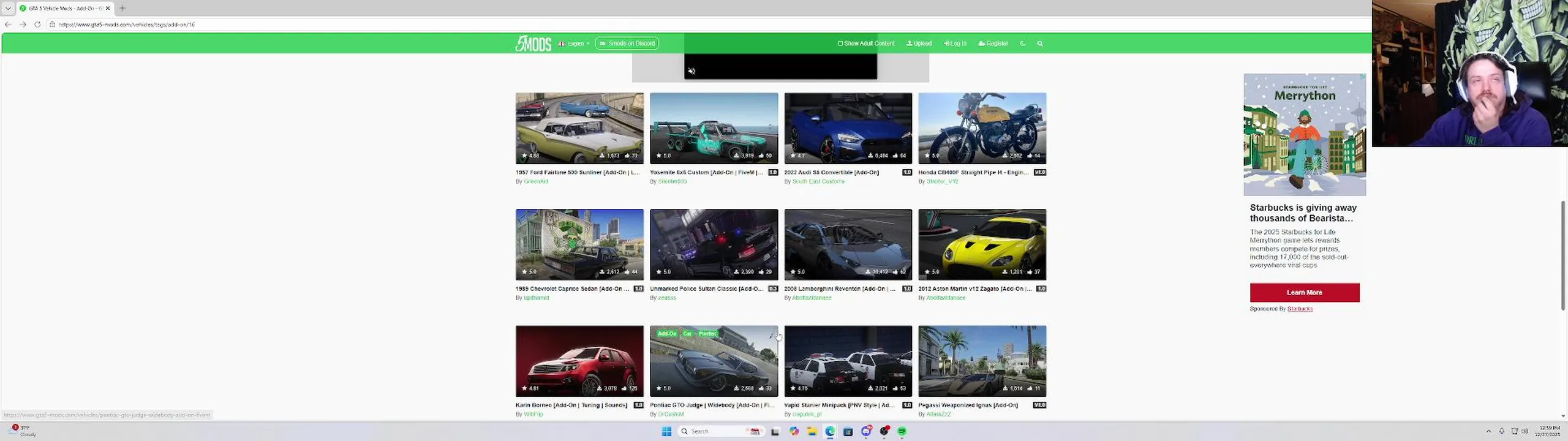This screenshot has height=441, width=1568.
Task: Open the 1957 Ford Fairlane 500 Sunliner title
Action: (x=577, y=173)
